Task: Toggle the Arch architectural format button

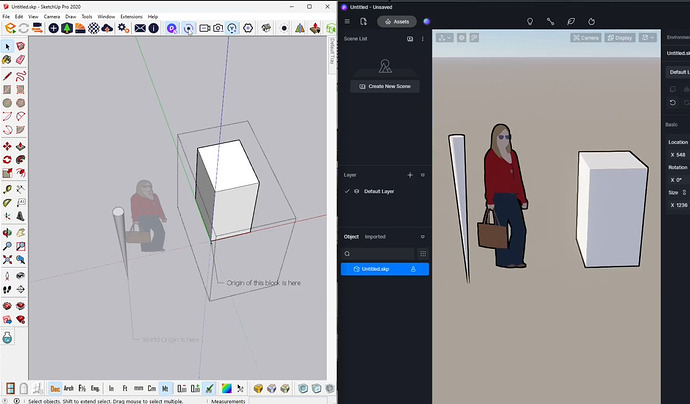Action: (x=69, y=389)
